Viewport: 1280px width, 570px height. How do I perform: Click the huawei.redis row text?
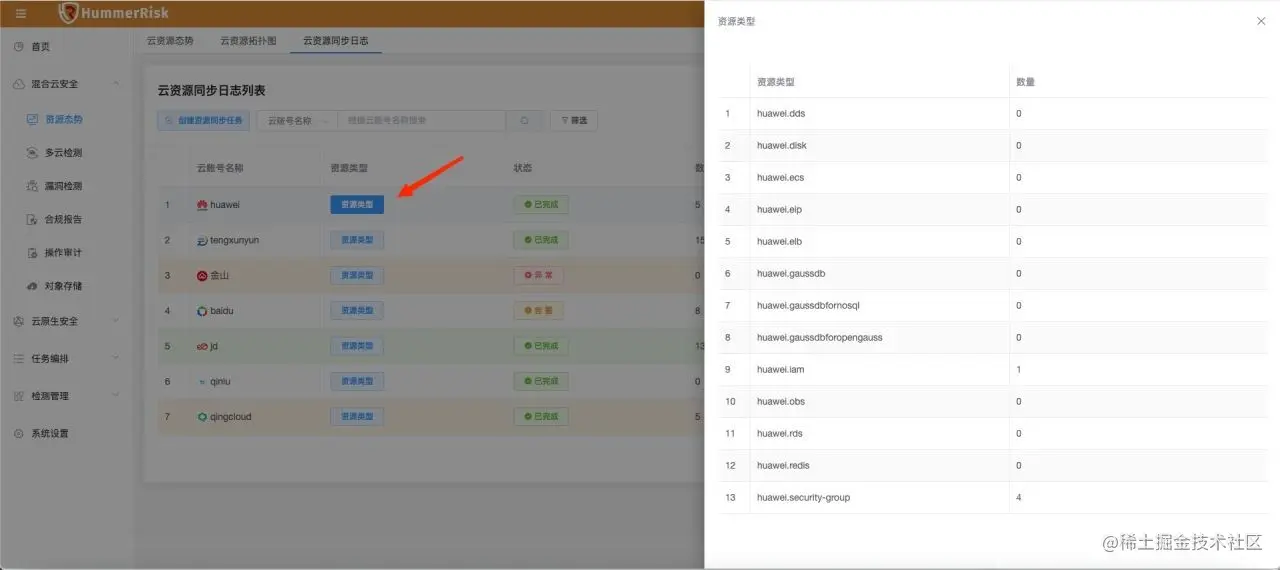pos(784,465)
